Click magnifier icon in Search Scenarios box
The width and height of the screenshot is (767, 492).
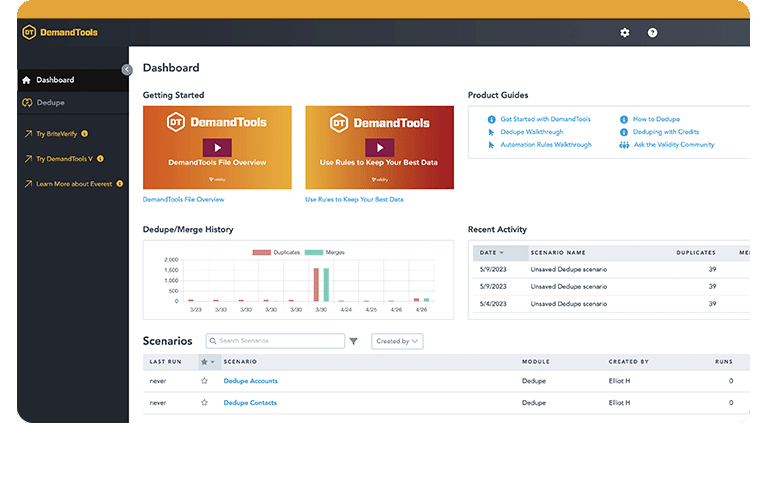point(213,341)
